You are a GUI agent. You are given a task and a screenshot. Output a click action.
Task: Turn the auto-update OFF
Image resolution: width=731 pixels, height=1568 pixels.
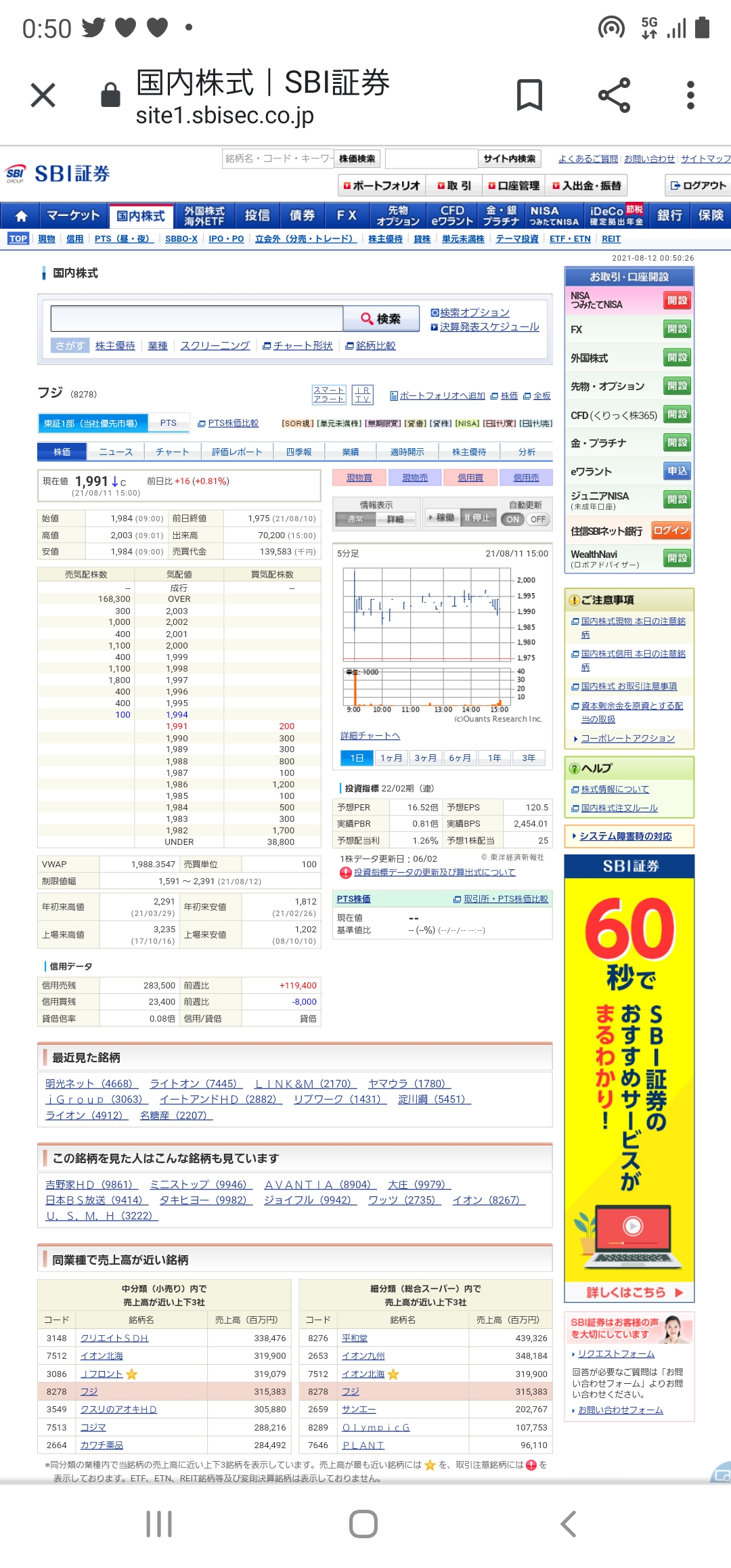tap(538, 519)
